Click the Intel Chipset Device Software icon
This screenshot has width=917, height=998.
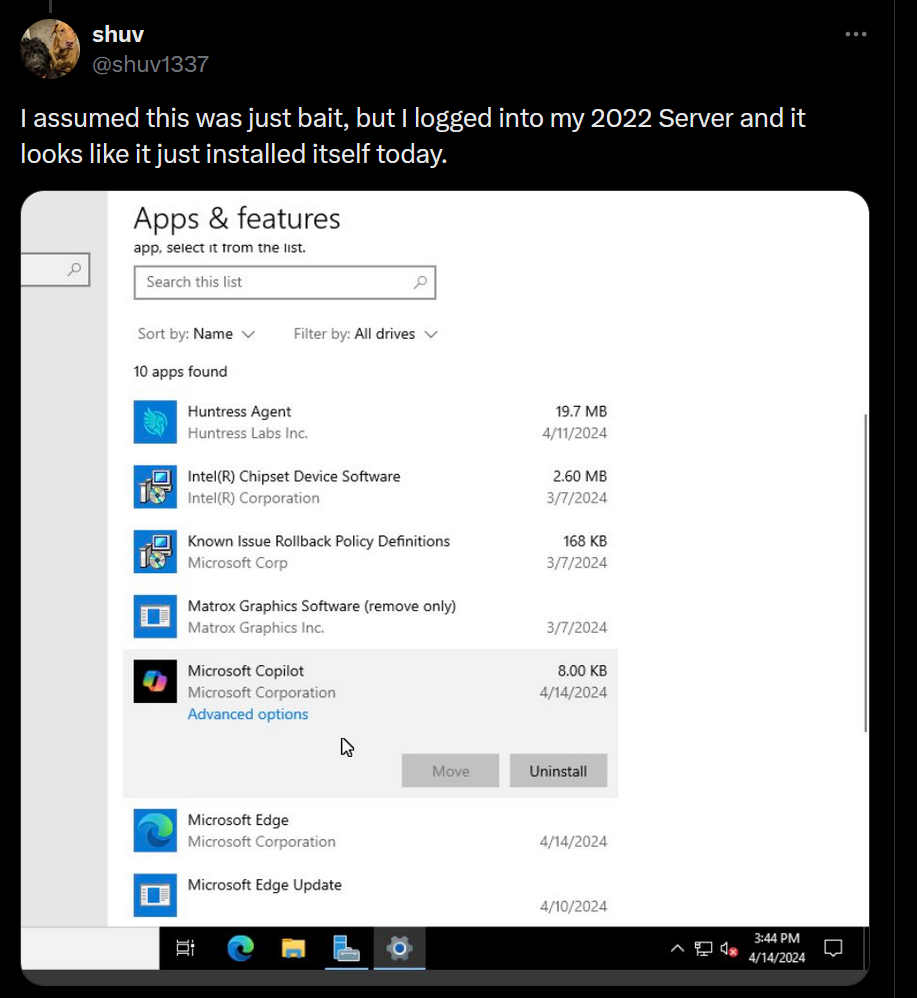(x=155, y=487)
